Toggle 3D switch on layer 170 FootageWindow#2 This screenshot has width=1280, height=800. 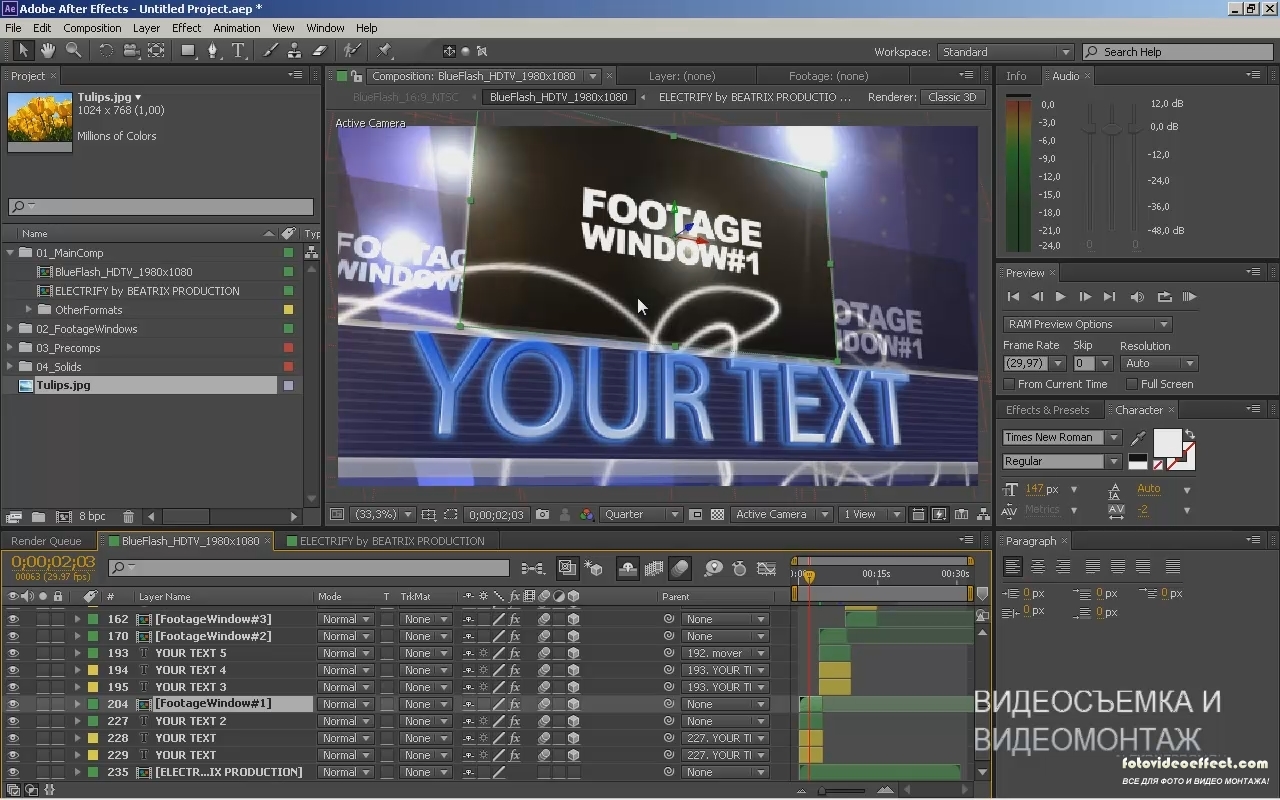pos(573,636)
